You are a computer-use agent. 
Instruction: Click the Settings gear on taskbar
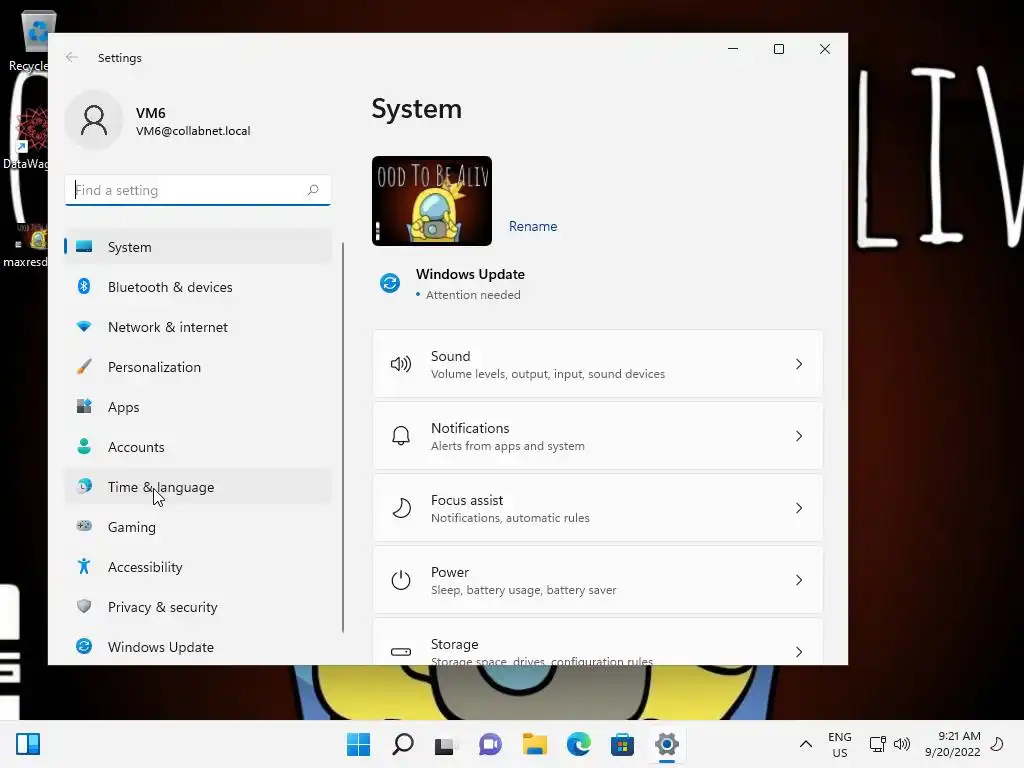(667, 744)
